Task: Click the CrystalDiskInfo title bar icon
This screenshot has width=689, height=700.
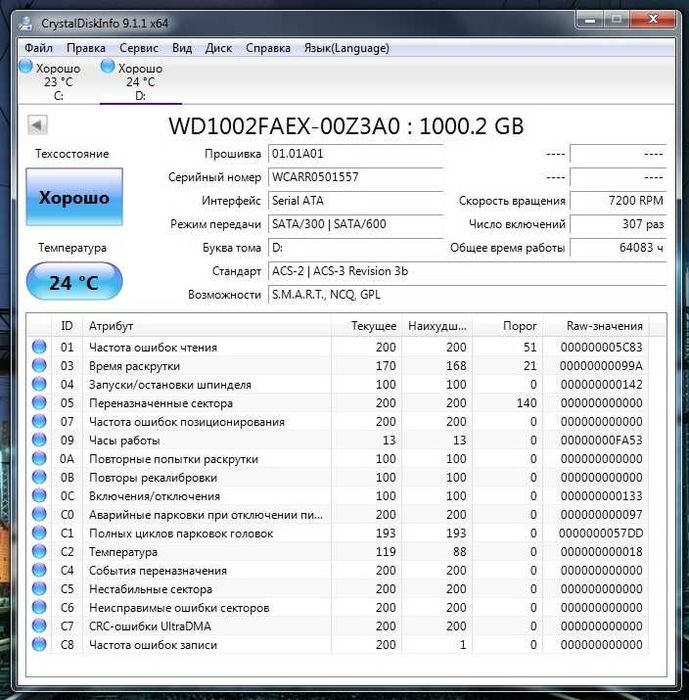Action: [26, 23]
